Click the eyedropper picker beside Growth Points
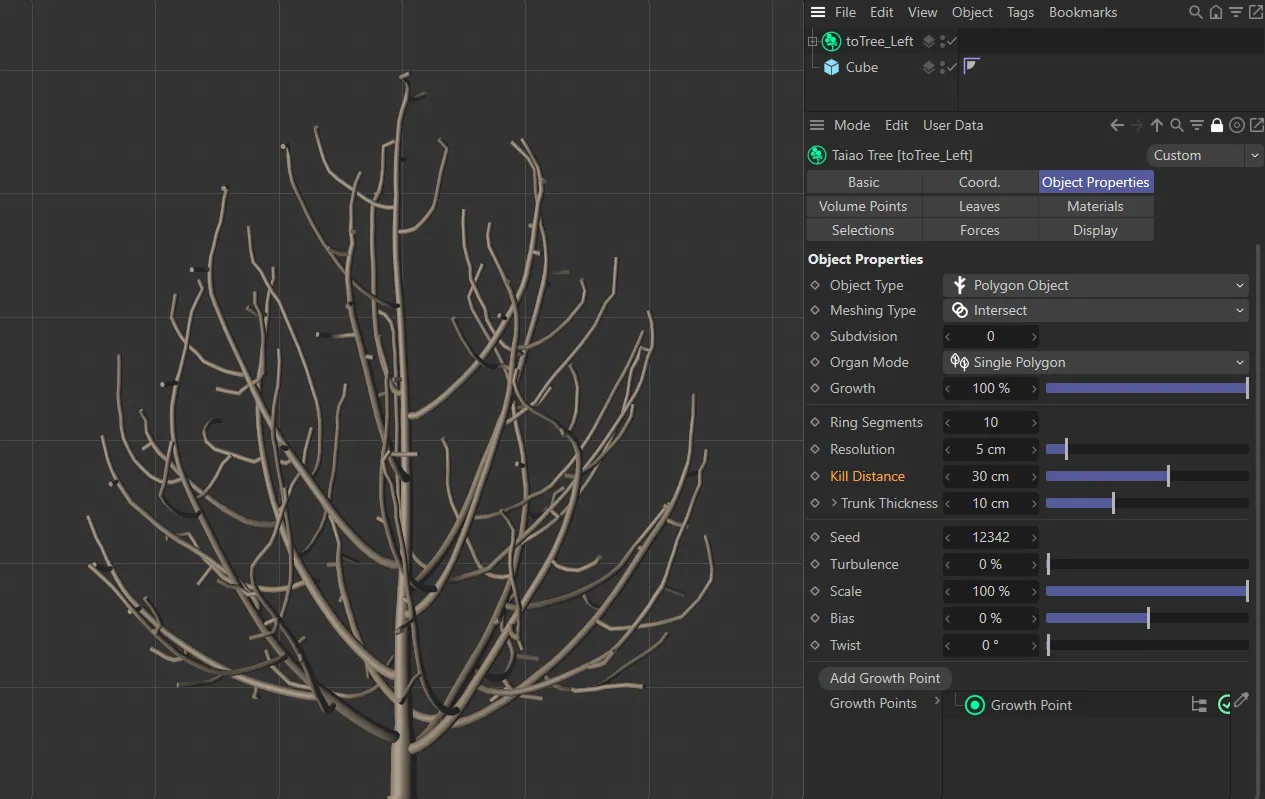The width and height of the screenshot is (1265, 799). (1241, 701)
